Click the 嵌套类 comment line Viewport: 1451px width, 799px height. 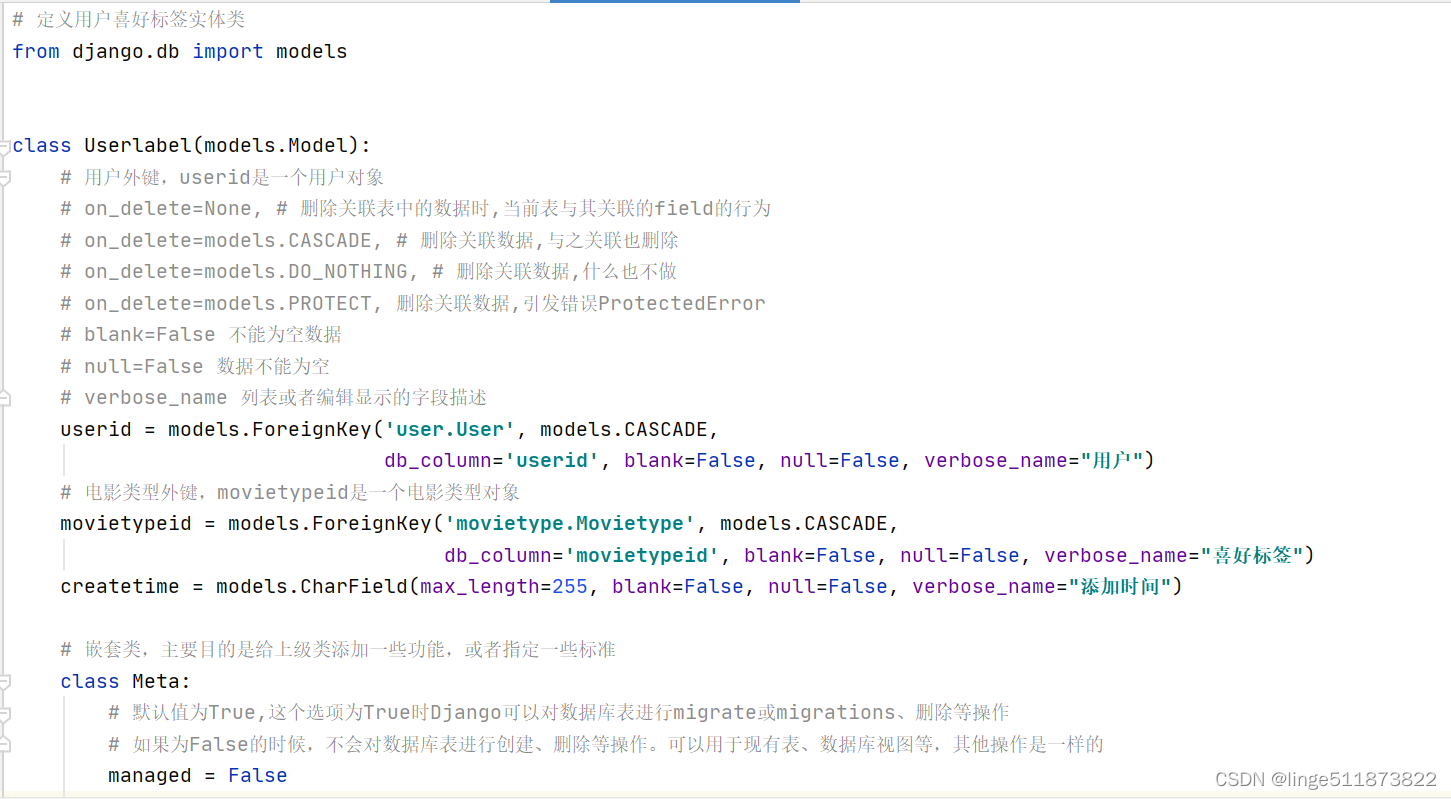pyautogui.click(x=338, y=650)
